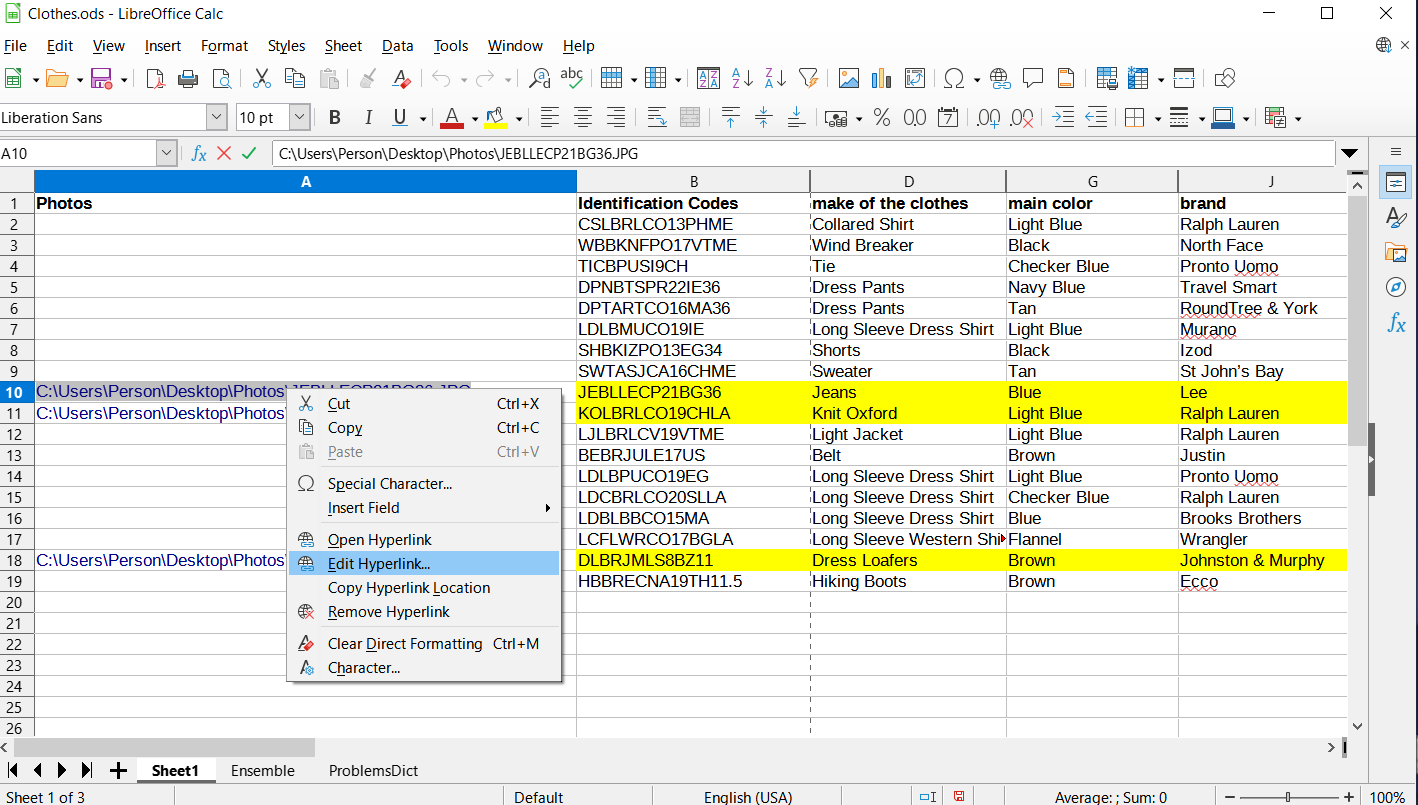Add a new sheet with plus button

[x=118, y=771]
